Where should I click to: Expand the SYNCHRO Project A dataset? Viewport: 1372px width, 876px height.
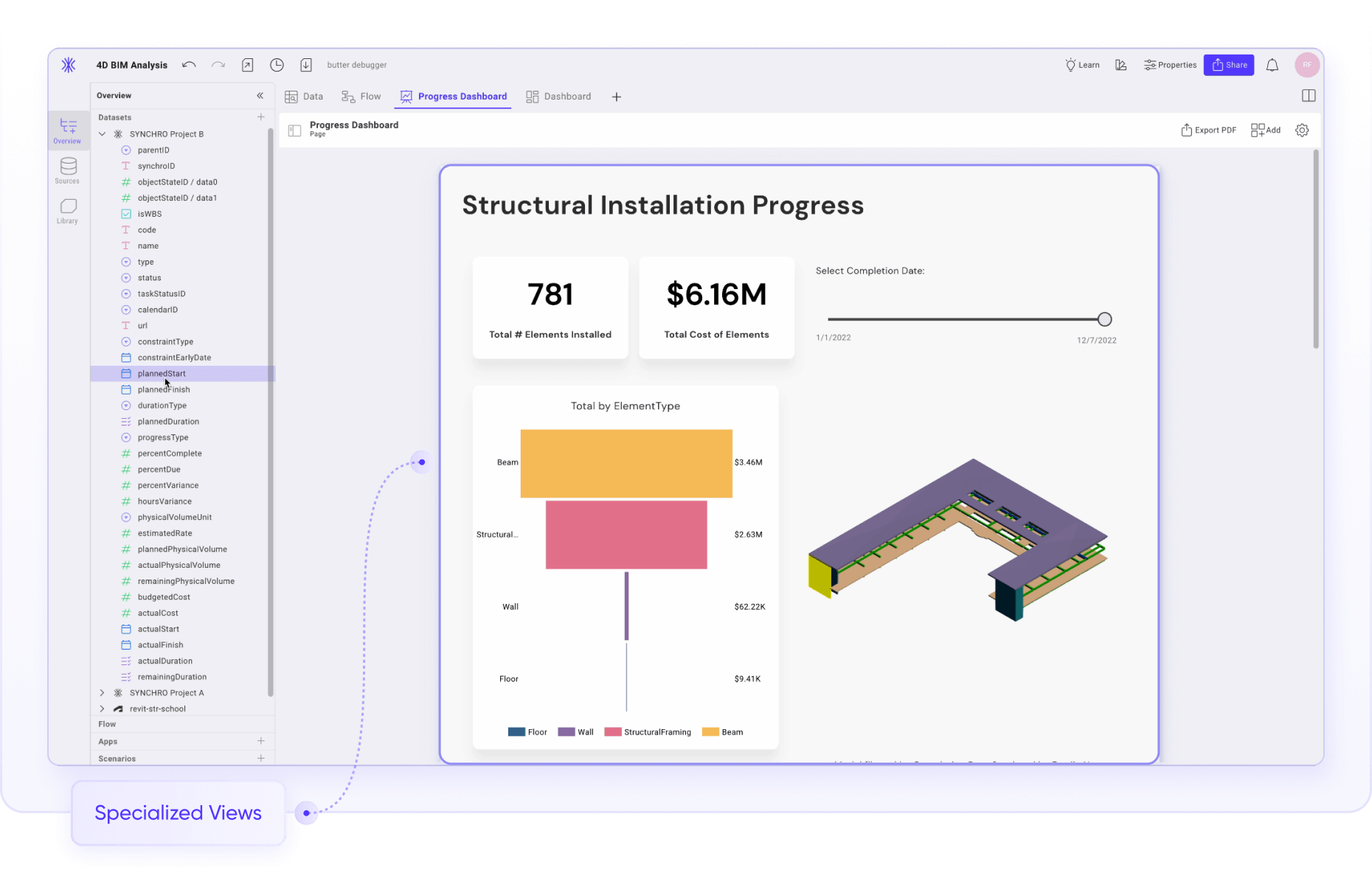102,692
